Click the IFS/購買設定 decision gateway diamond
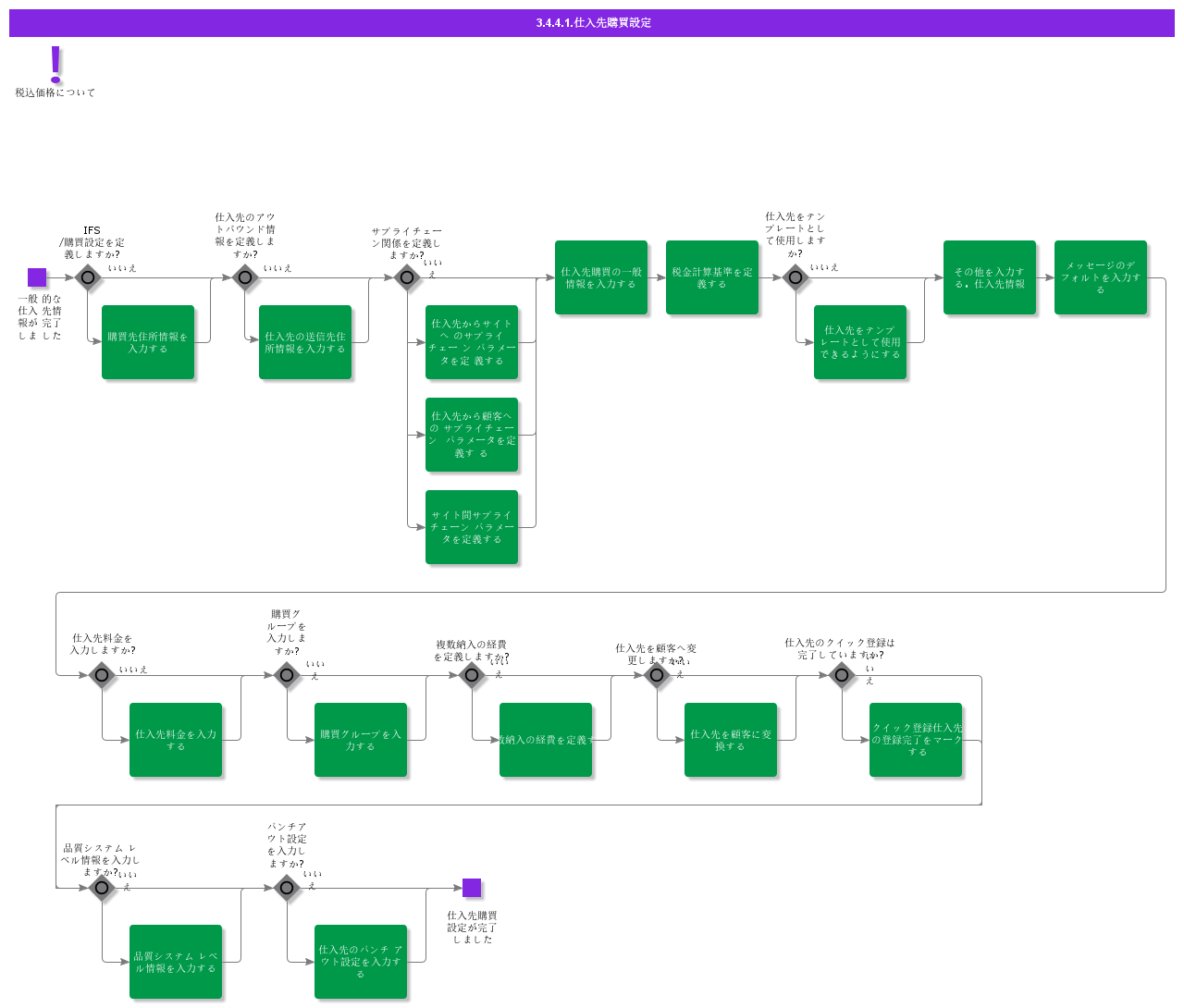 (88, 277)
